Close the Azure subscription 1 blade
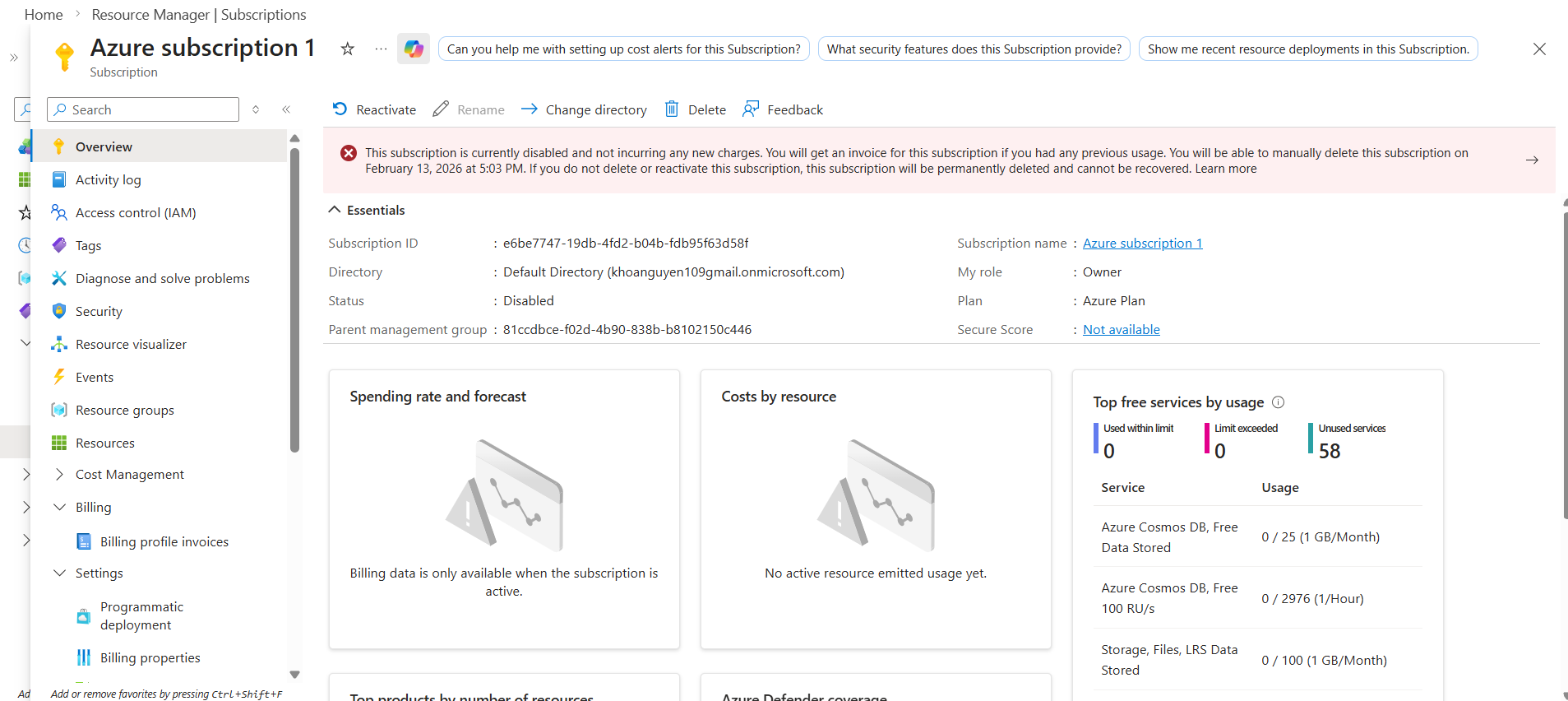The width and height of the screenshot is (1568, 701). tap(1540, 49)
